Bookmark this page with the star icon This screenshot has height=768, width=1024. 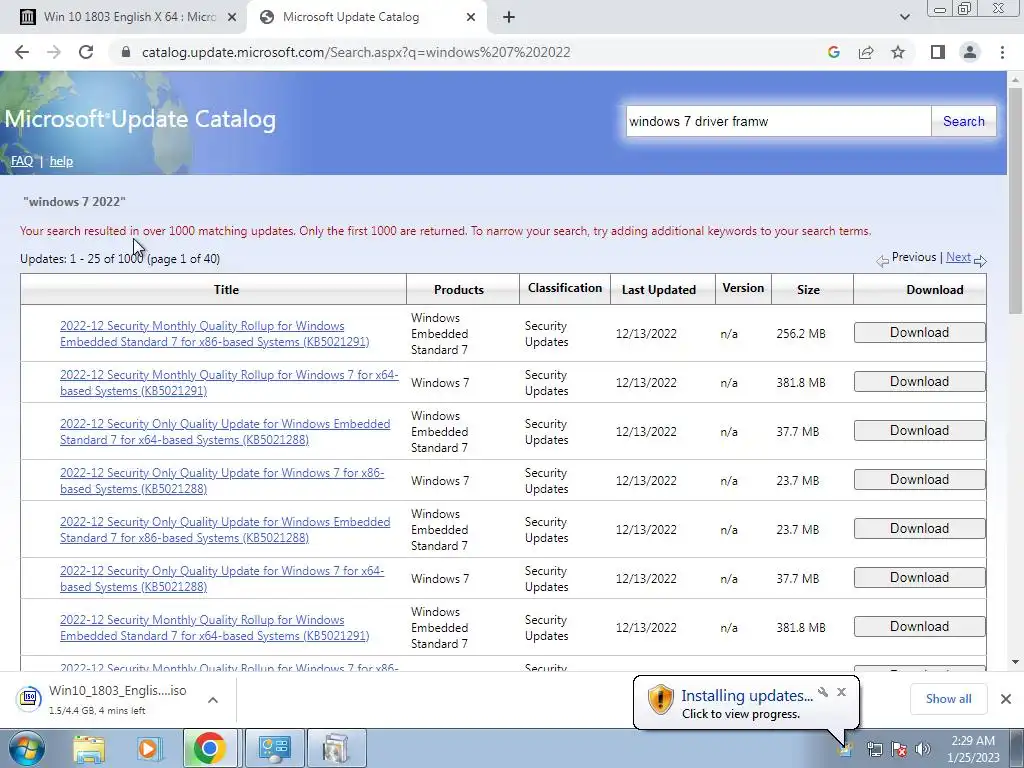(x=898, y=52)
